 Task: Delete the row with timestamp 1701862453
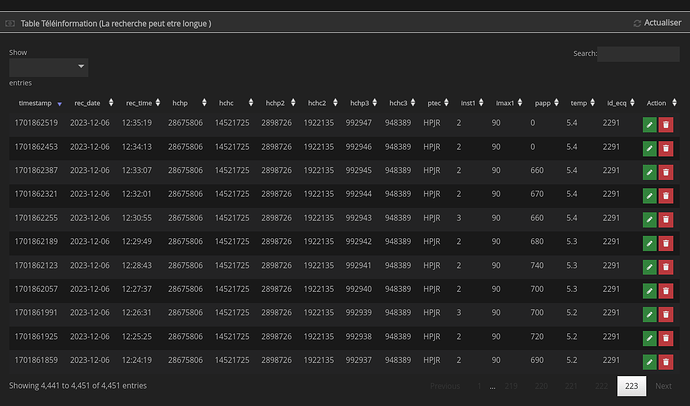pyautogui.click(x=666, y=149)
